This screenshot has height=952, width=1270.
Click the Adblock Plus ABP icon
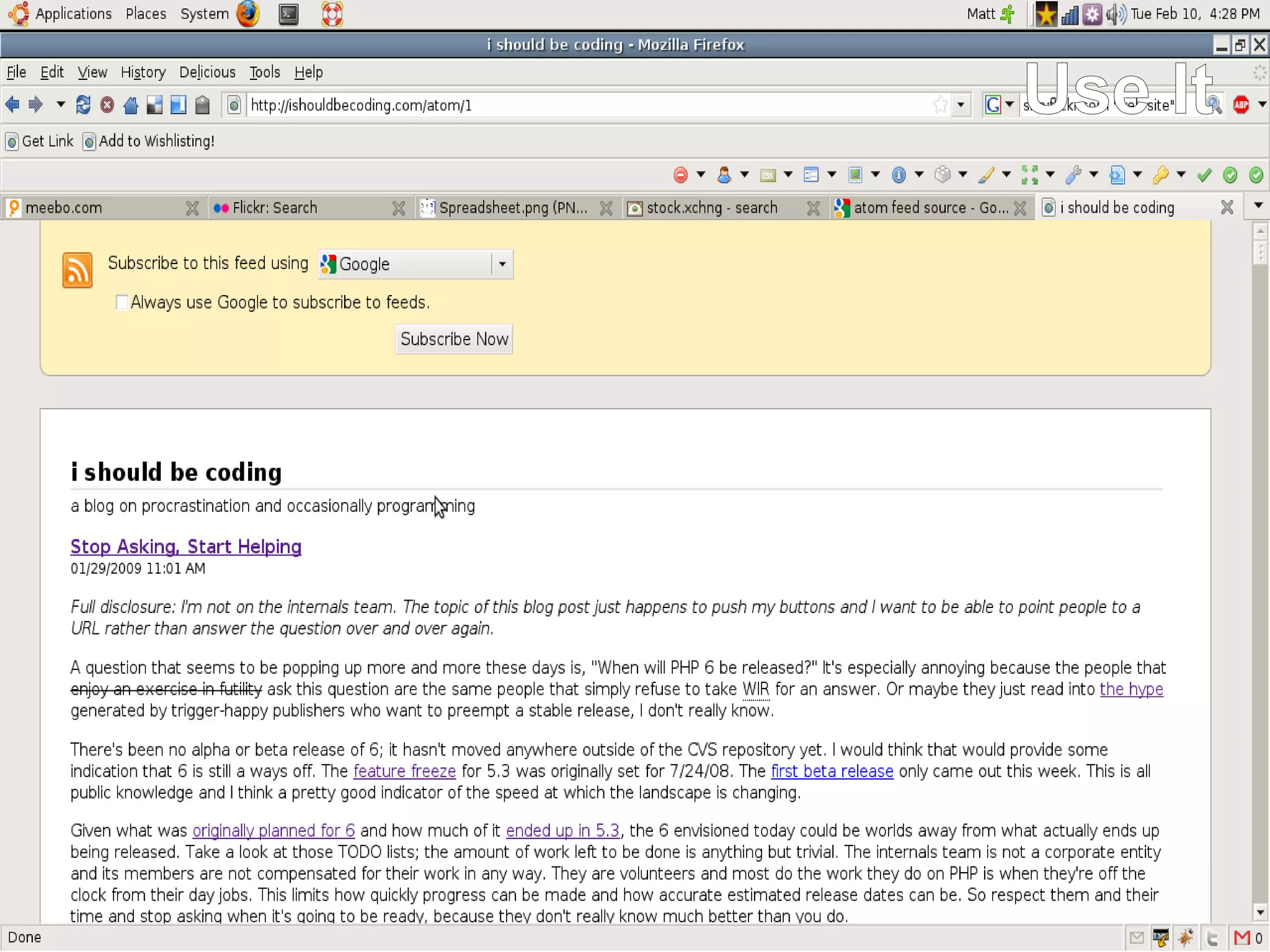tap(1241, 105)
